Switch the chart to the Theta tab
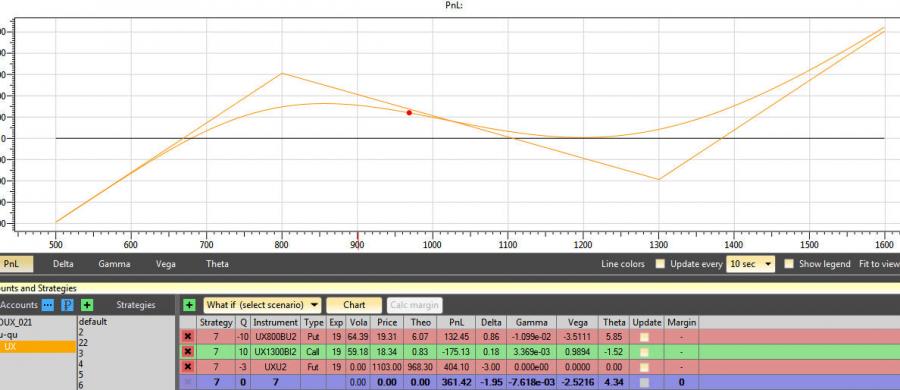900x390 pixels. tap(217, 264)
